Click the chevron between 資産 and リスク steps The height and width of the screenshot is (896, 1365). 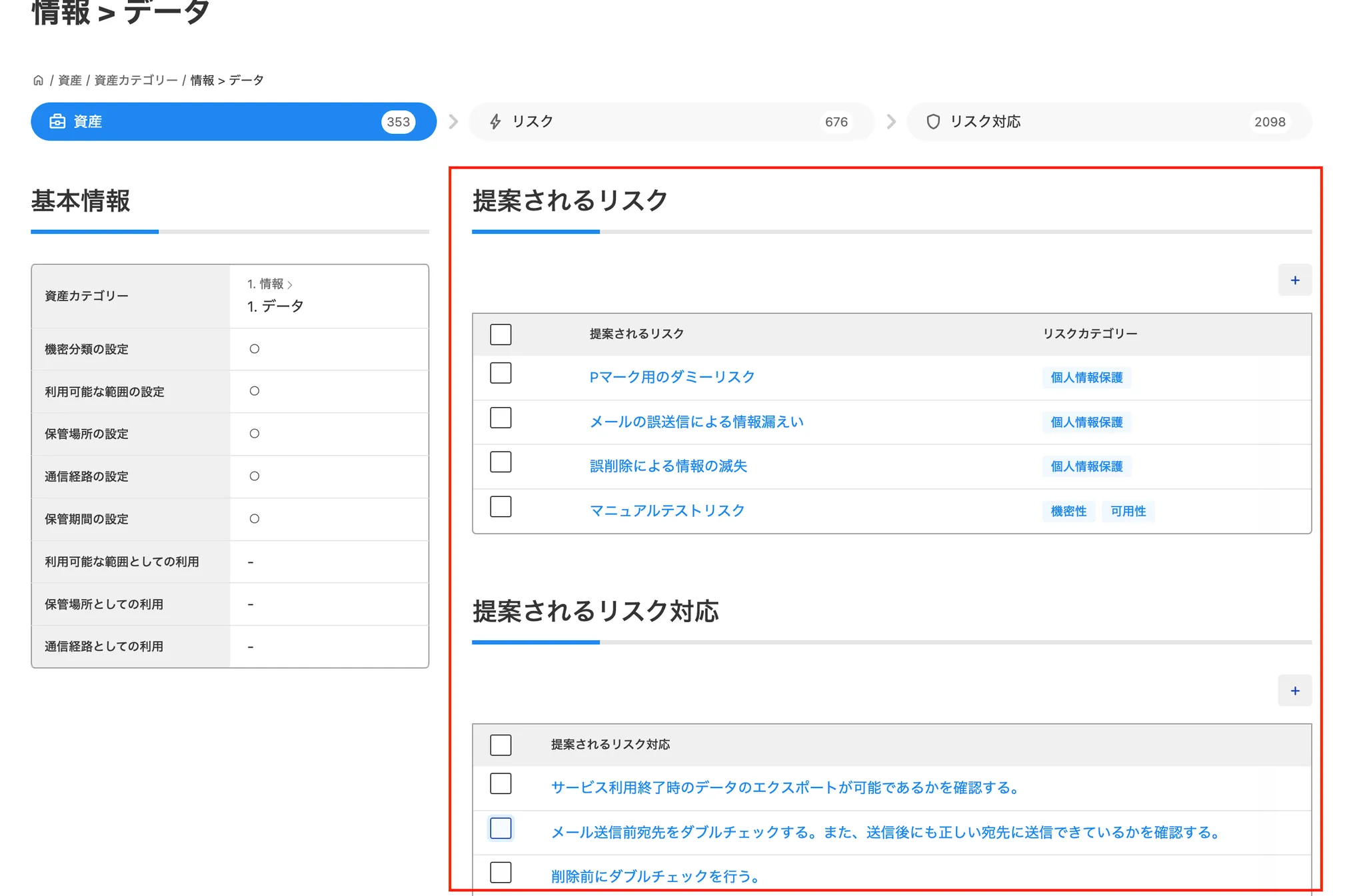(453, 121)
